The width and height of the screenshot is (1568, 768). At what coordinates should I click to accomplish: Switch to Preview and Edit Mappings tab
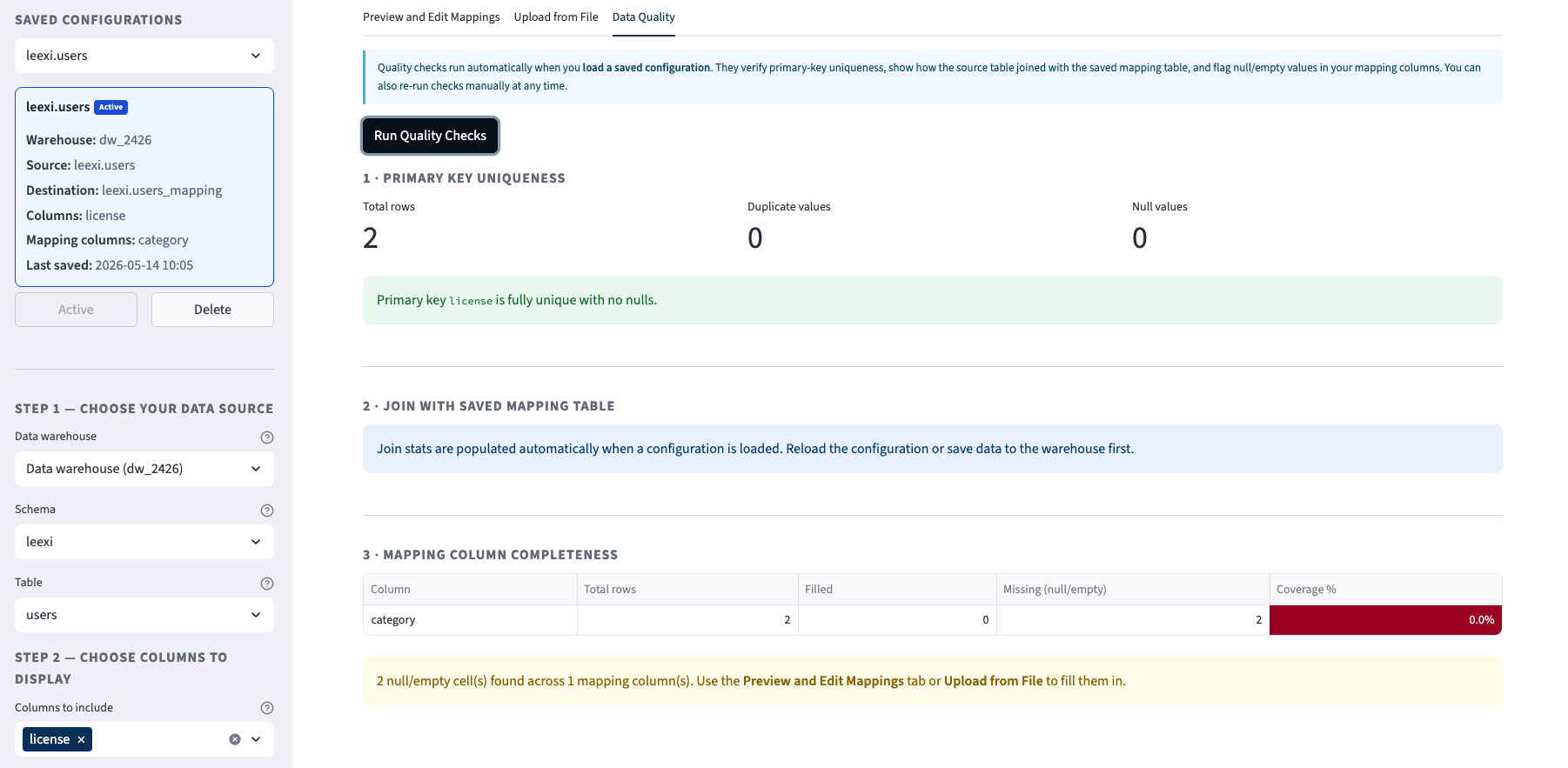pyautogui.click(x=432, y=17)
